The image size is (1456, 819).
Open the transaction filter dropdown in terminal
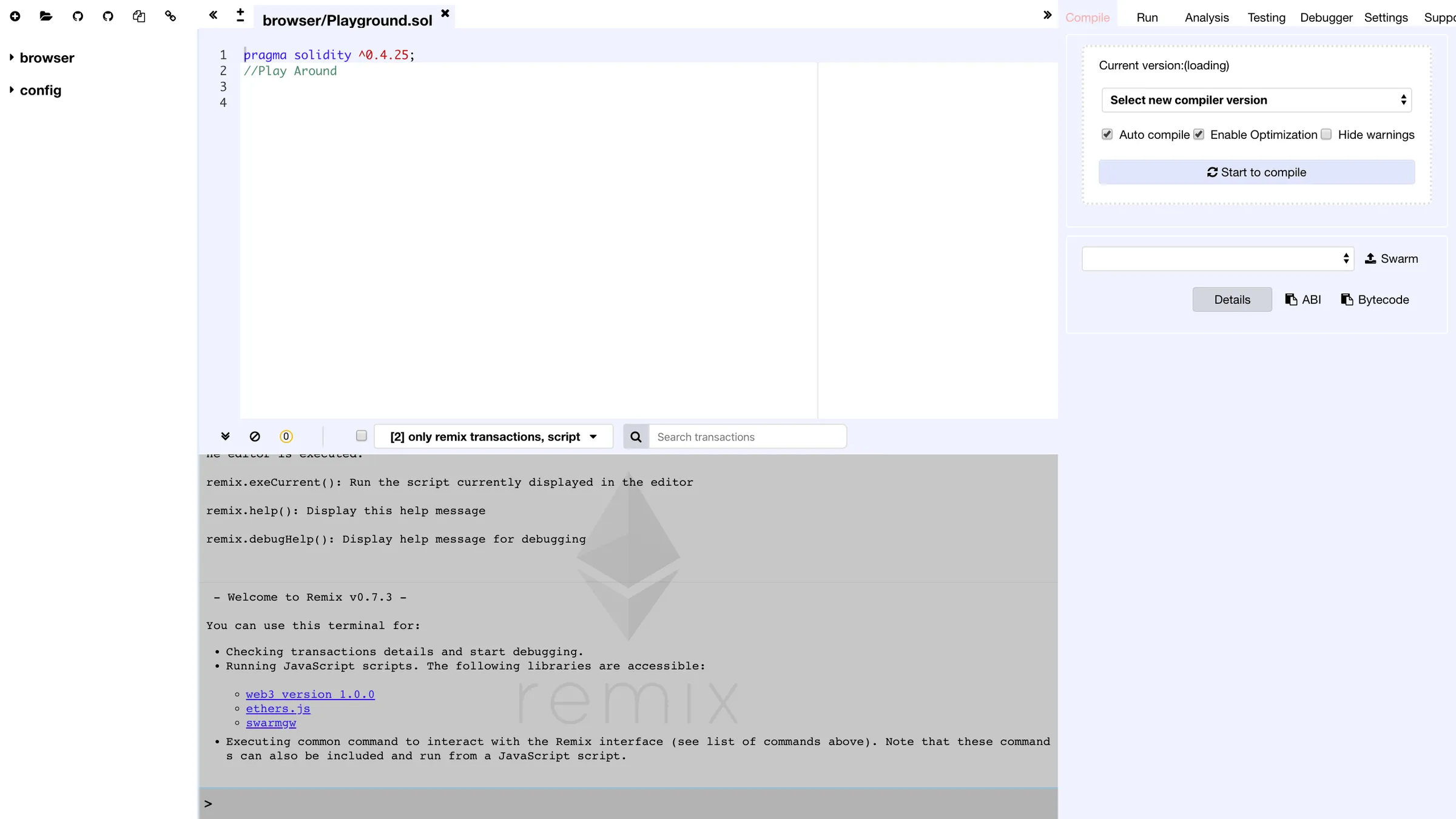[493, 436]
